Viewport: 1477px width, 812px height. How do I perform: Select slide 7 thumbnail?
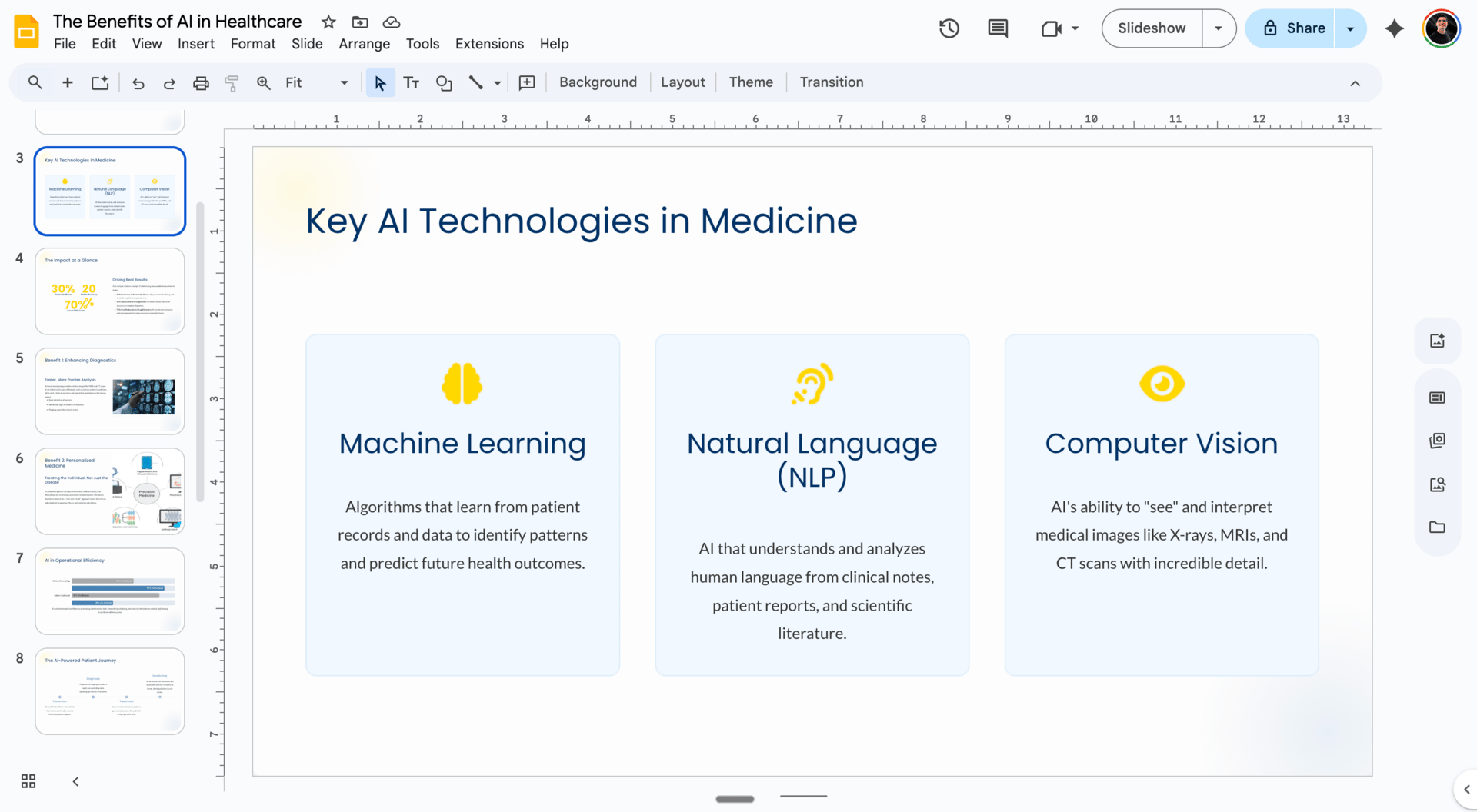click(x=110, y=591)
